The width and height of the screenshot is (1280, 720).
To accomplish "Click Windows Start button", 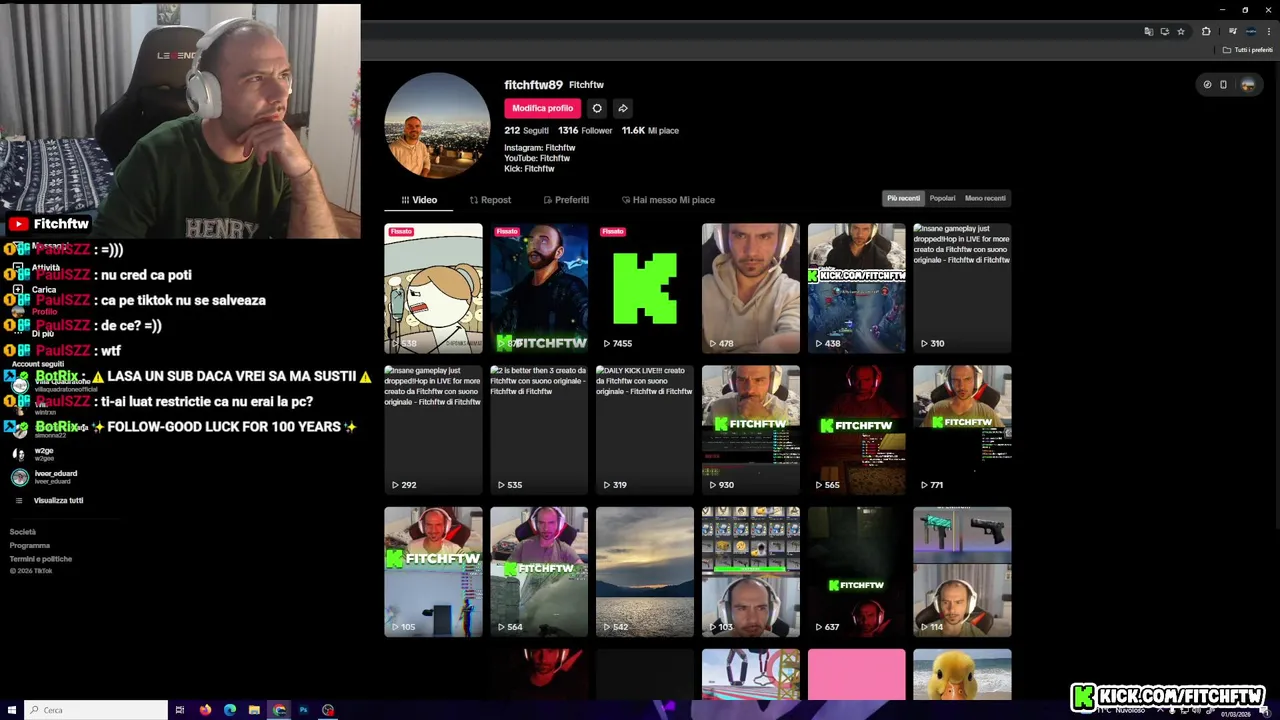I will [x=11, y=710].
